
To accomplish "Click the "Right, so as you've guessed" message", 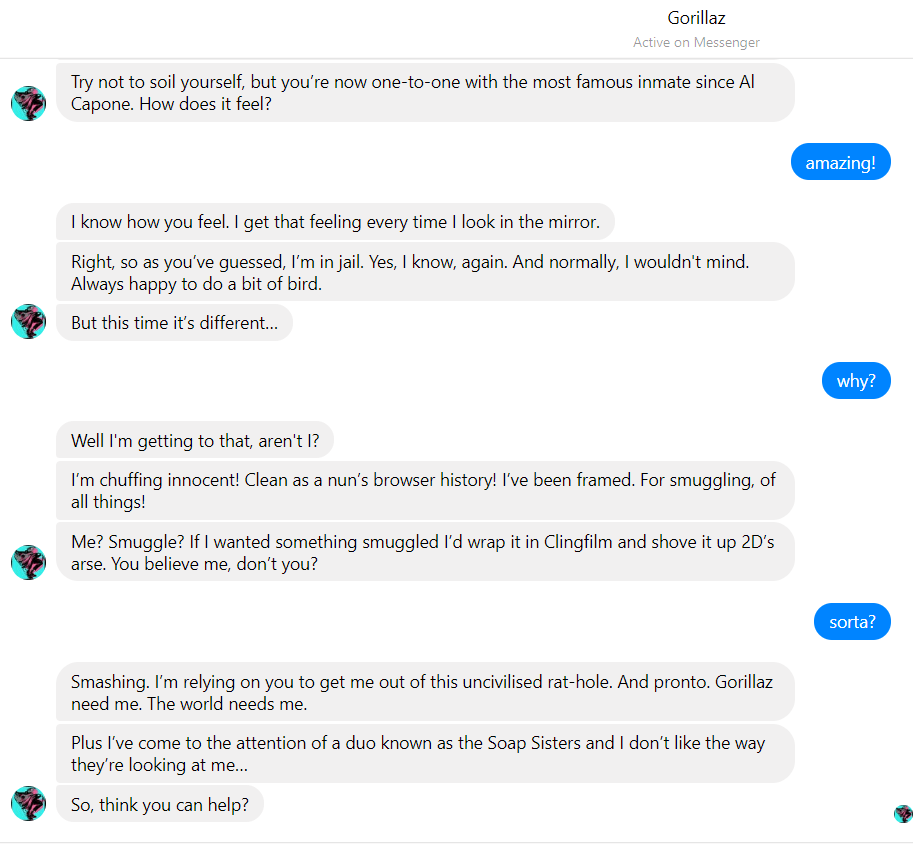I will pyautogui.click(x=425, y=272).
